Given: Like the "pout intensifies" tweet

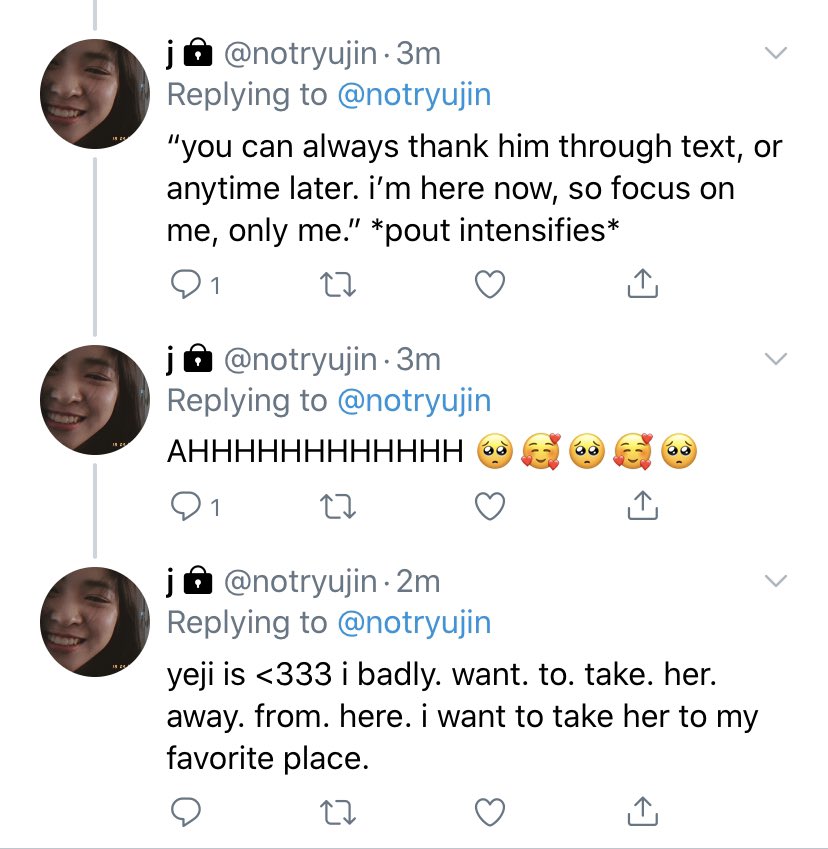Looking at the screenshot, I should point(490,284).
